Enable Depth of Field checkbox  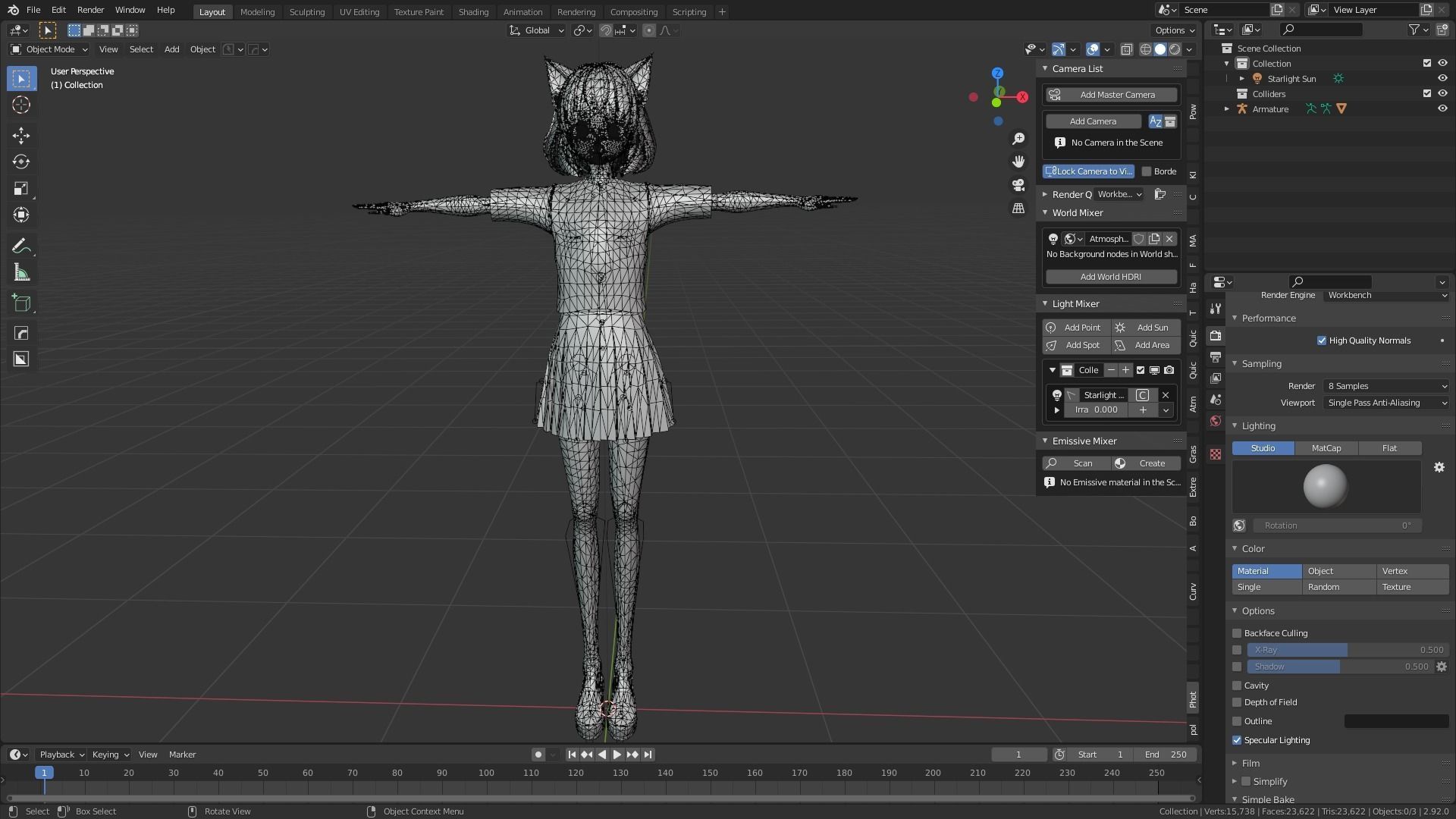[1237, 702]
